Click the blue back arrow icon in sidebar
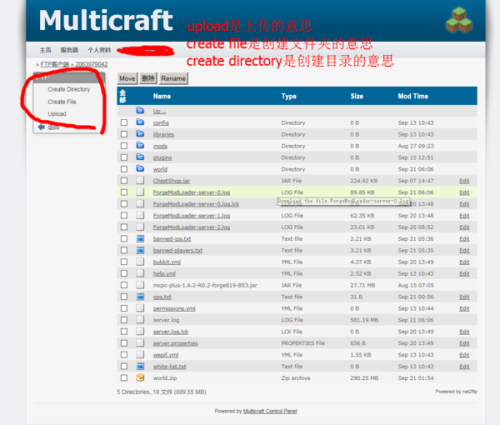 pyautogui.click(x=41, y=127)
